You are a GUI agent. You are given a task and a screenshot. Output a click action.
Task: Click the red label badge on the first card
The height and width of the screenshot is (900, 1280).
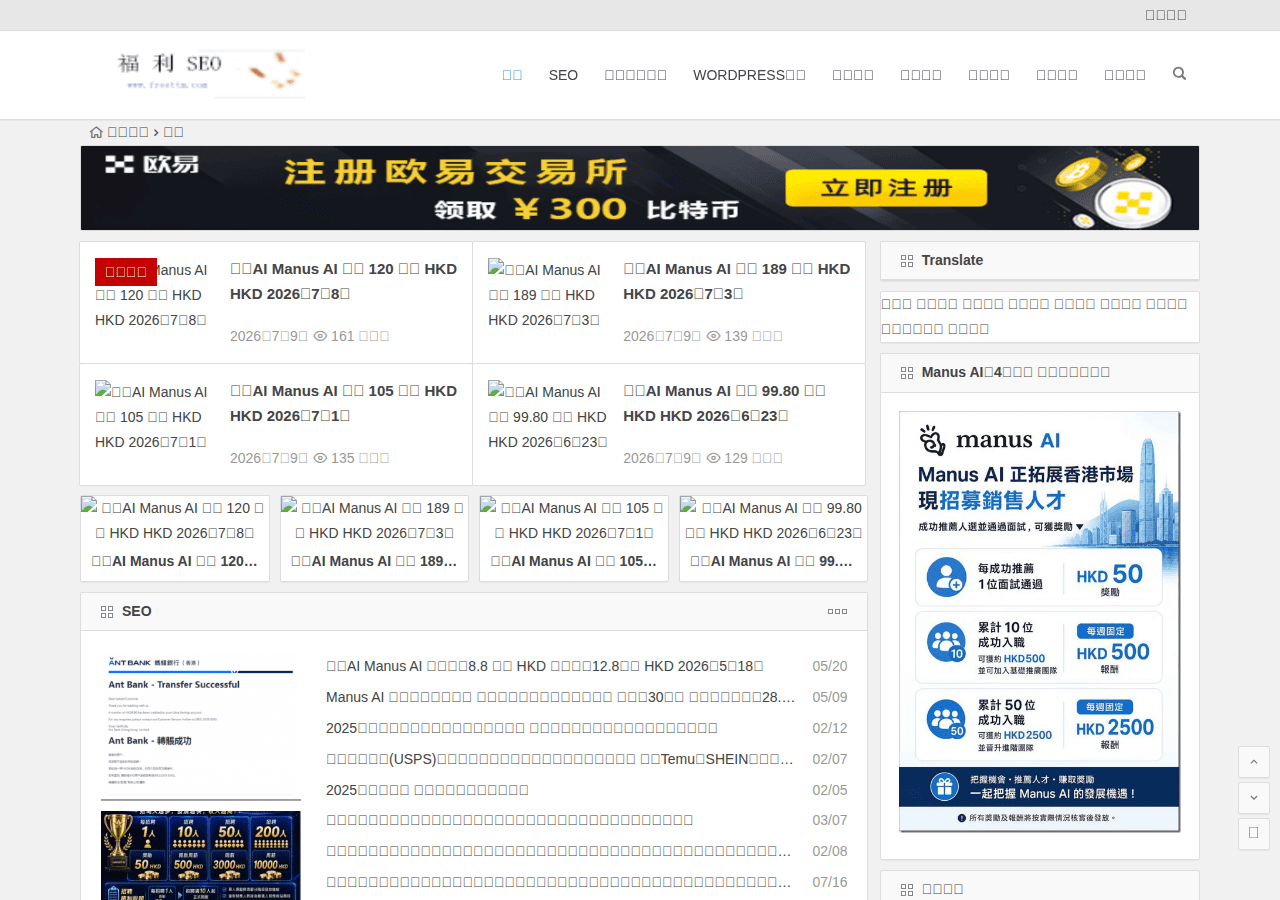coord(126,272)
